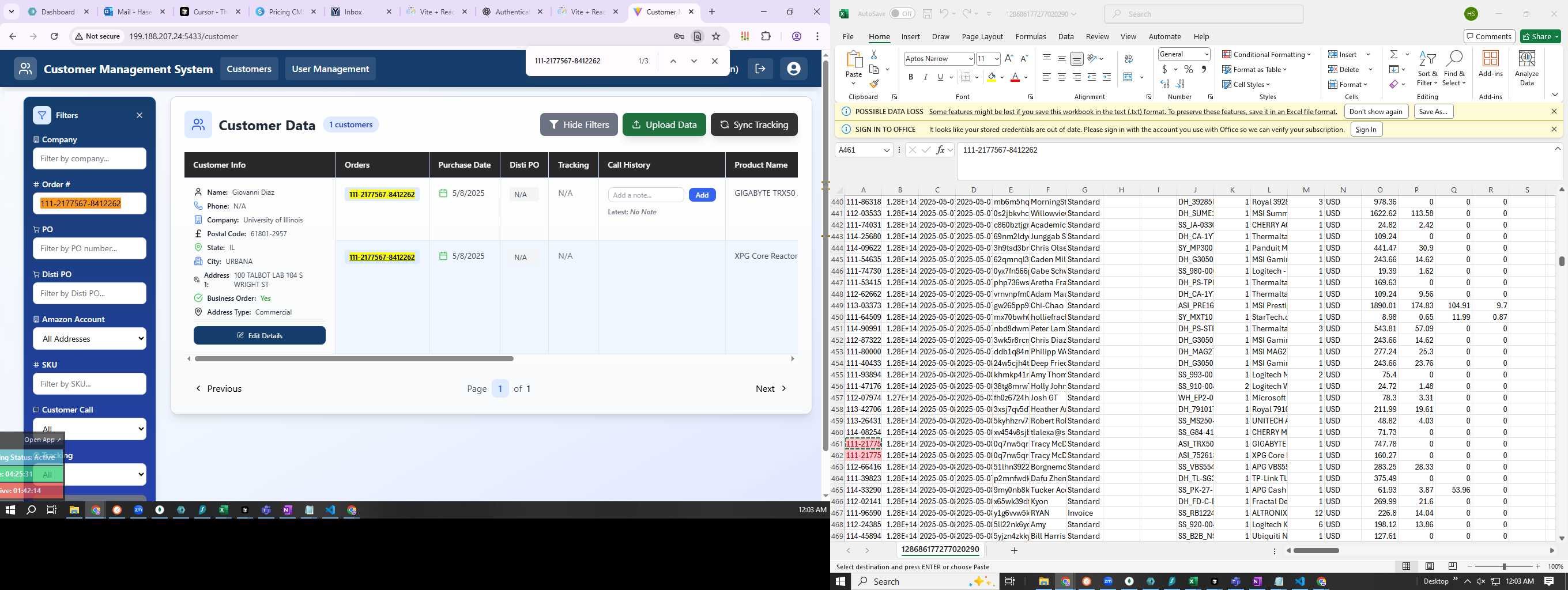
Task: Open Conditional Formatting dropdown
Action: [1266, 54]
